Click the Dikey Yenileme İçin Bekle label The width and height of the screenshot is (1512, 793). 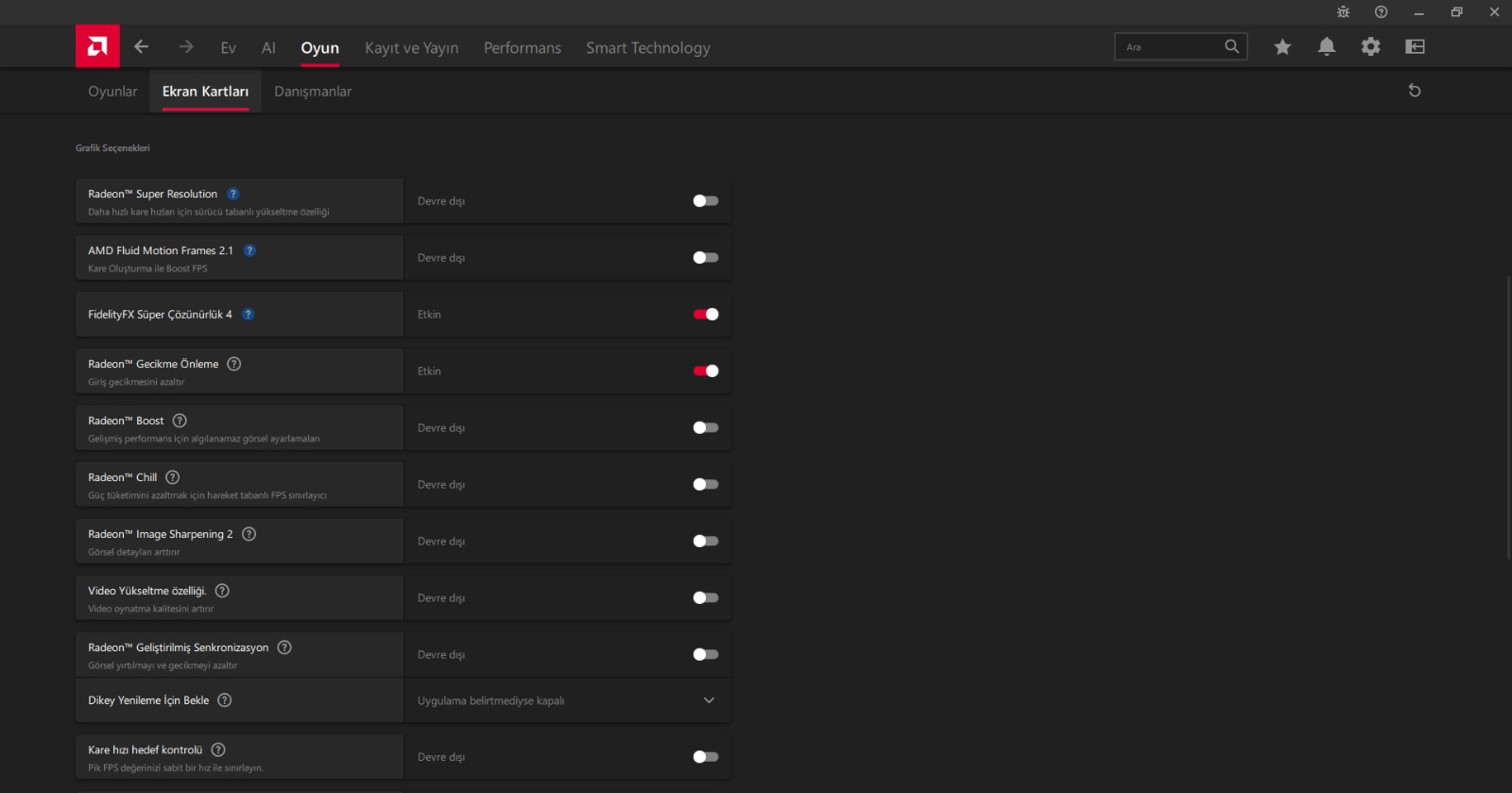[x=148, y=700]
